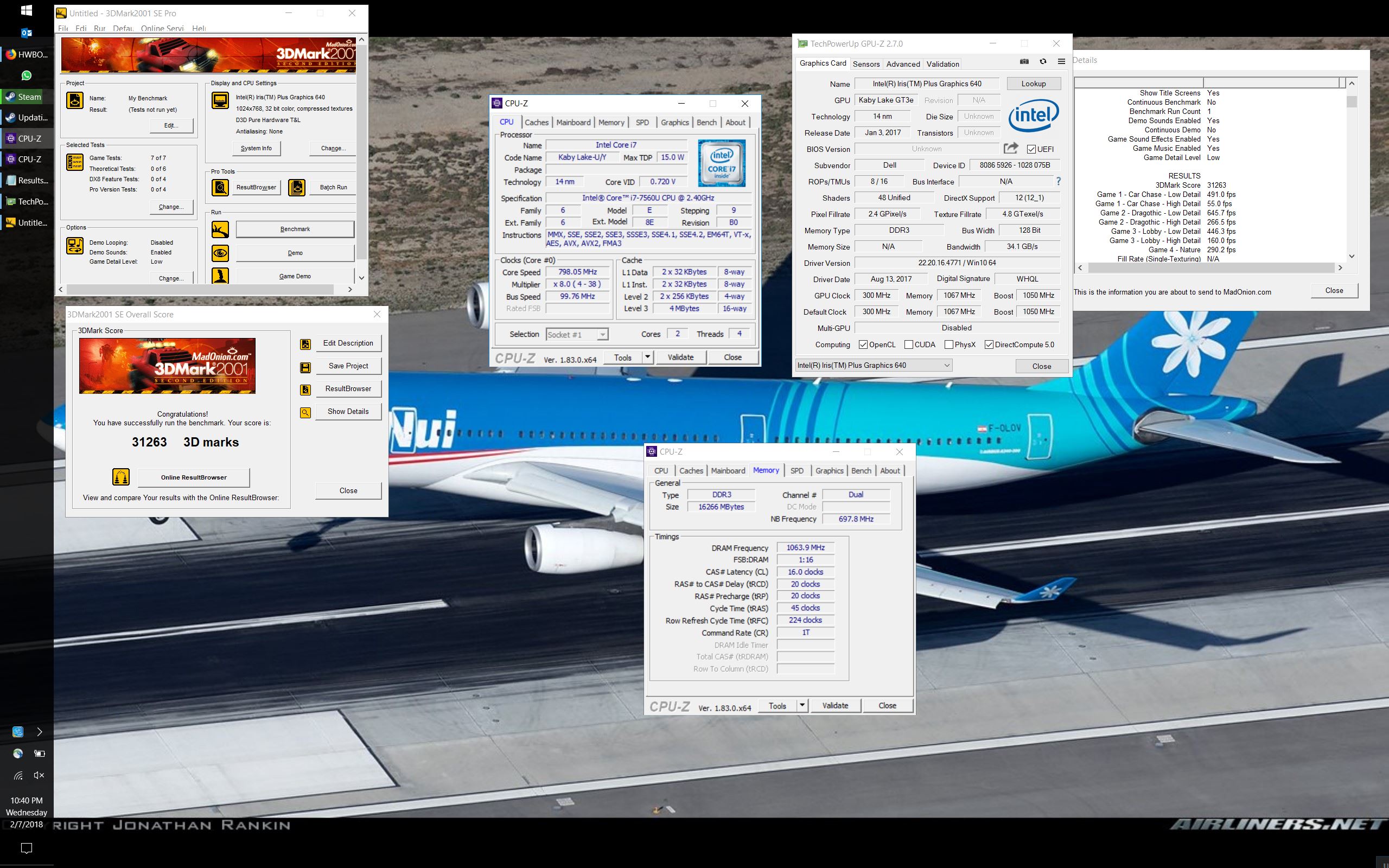Click the Batch Run icon in Pro Tools
This screenshot has height=868, width=1389.
tap(297, 187)
